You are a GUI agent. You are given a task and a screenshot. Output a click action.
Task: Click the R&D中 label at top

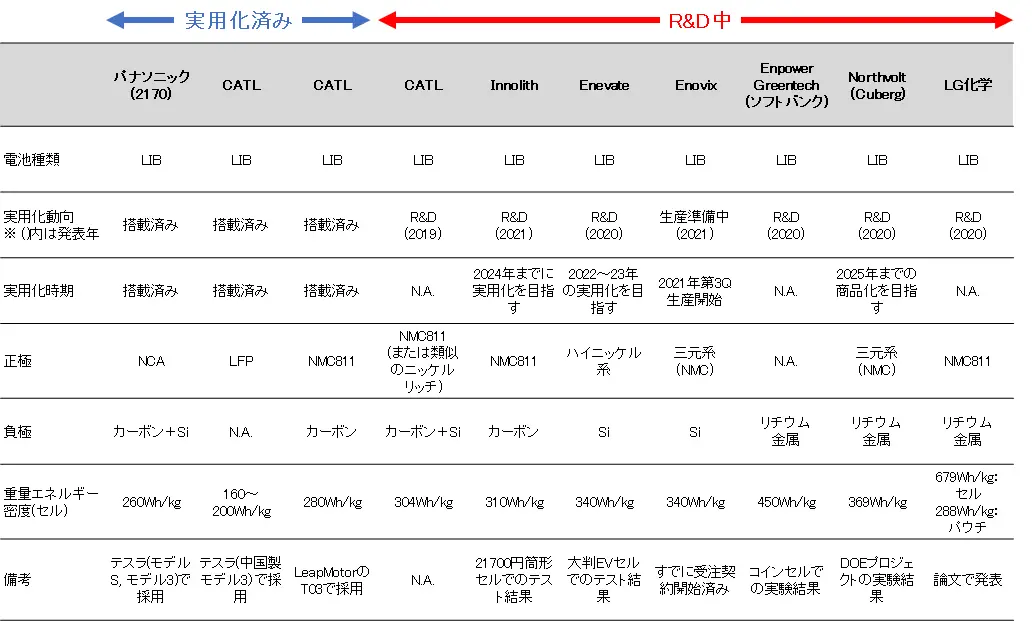click(700, 20)
